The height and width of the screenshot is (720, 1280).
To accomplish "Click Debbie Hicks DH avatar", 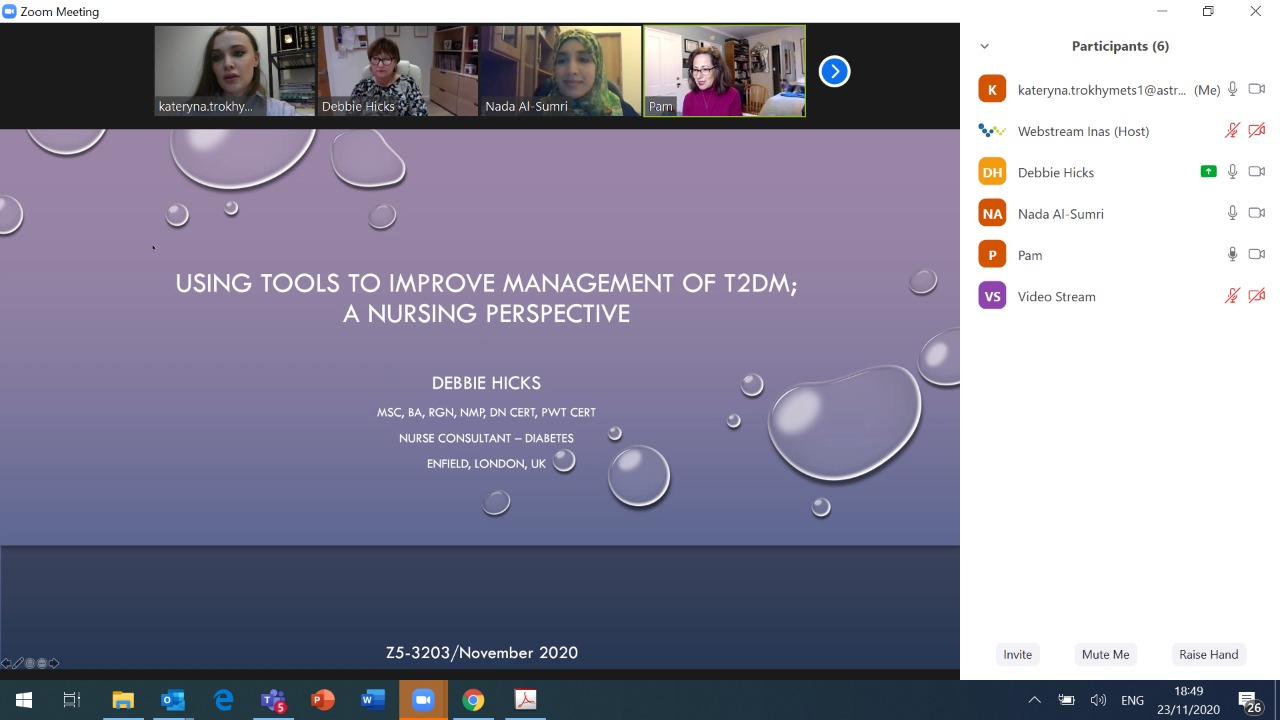I will coord(992,172).
